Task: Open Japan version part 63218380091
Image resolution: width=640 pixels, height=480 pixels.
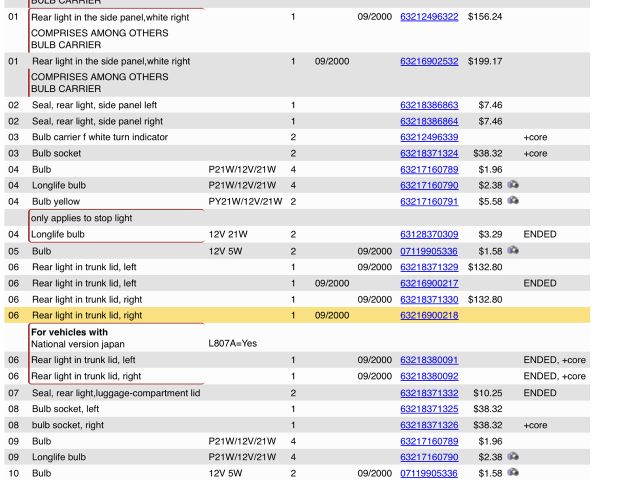Action: [429, 360]
